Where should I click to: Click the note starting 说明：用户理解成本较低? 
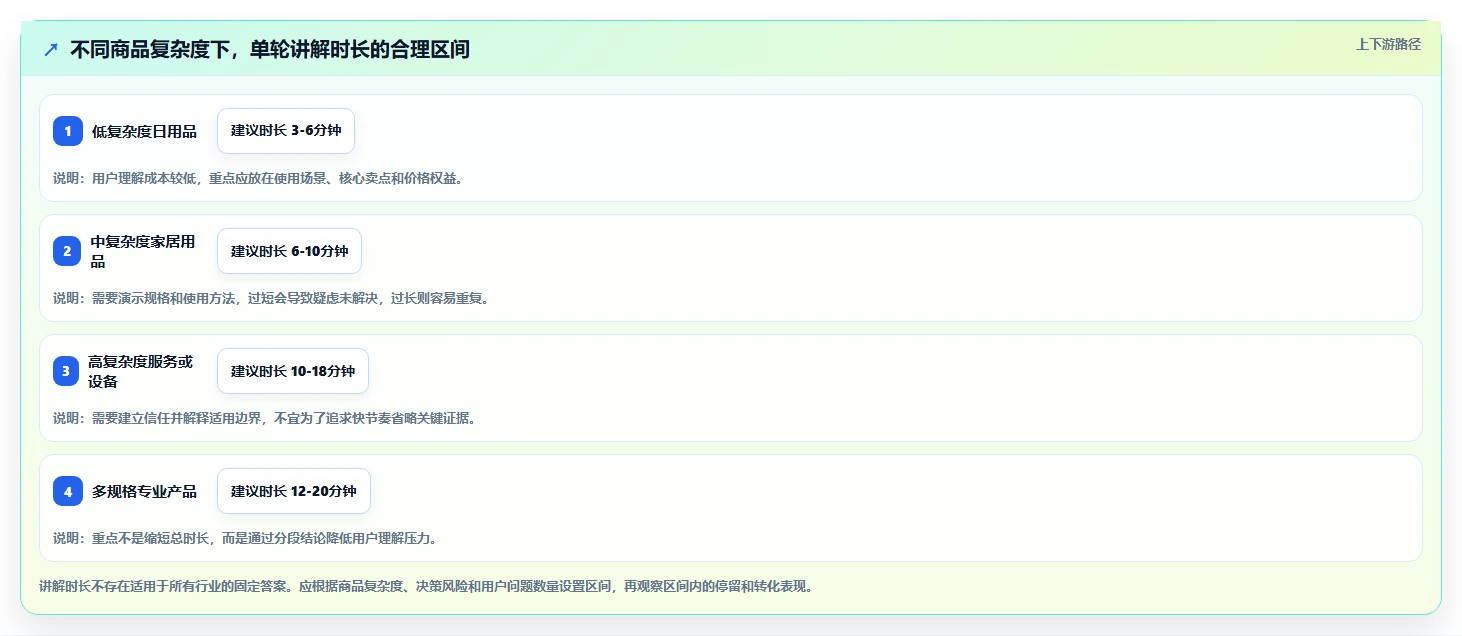coord(258,178)
